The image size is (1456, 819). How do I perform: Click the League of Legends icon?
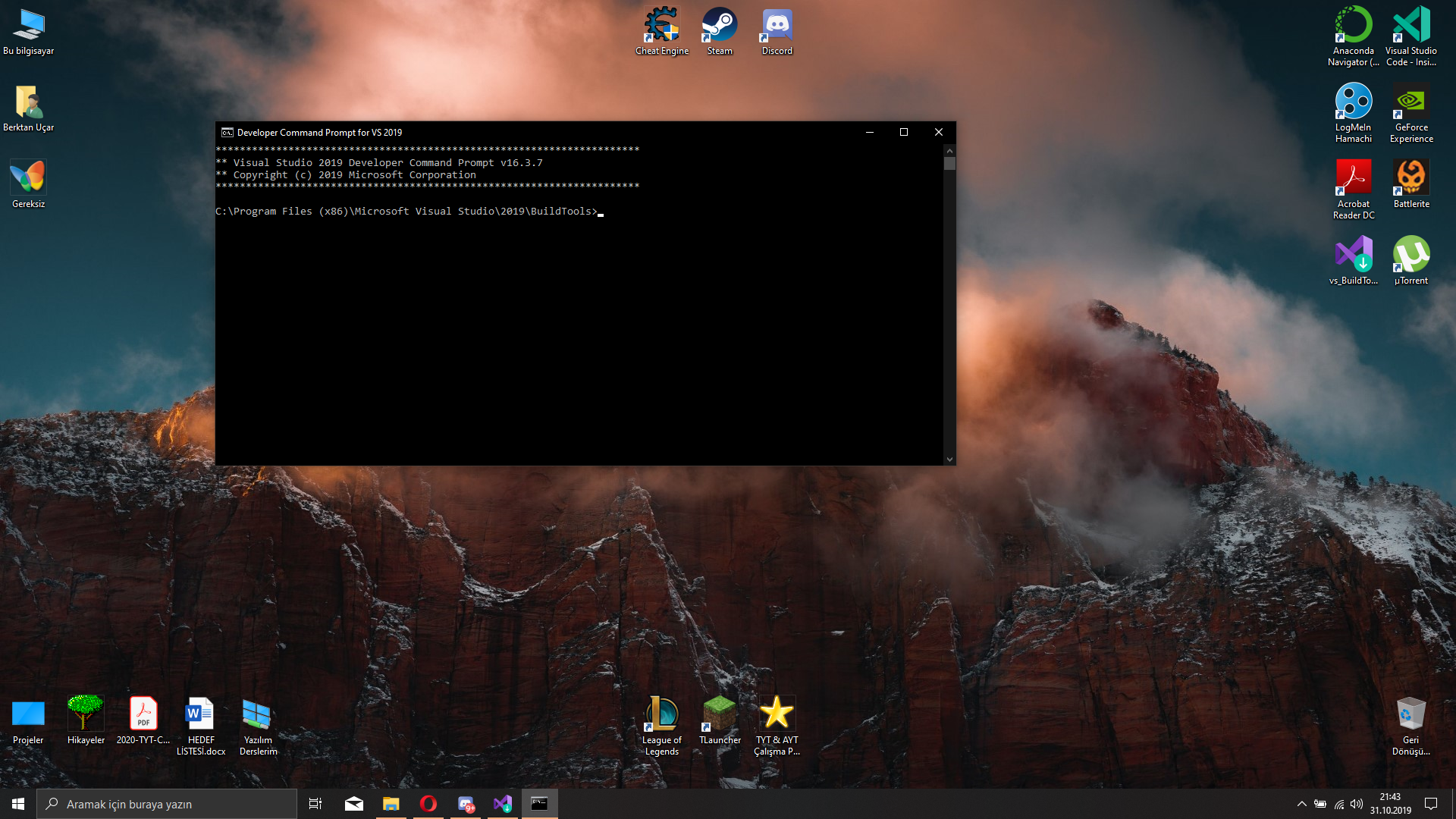pyautogui.click(x=661, y=724)
